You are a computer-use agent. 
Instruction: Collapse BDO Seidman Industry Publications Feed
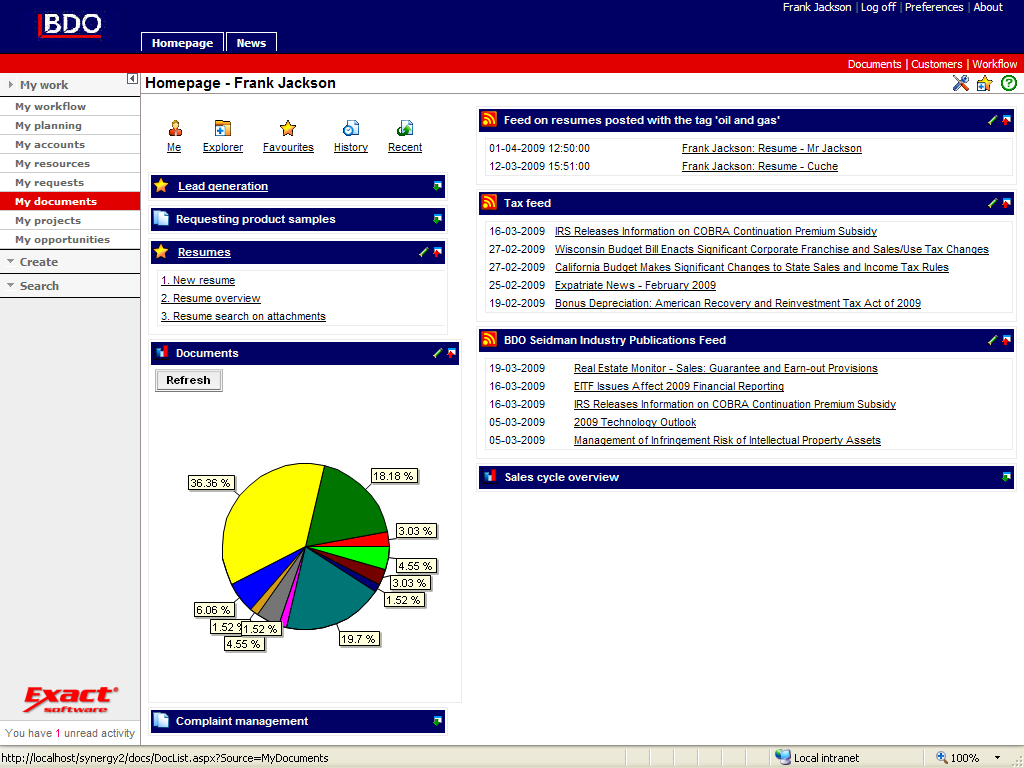click(x=1006, y=340)
